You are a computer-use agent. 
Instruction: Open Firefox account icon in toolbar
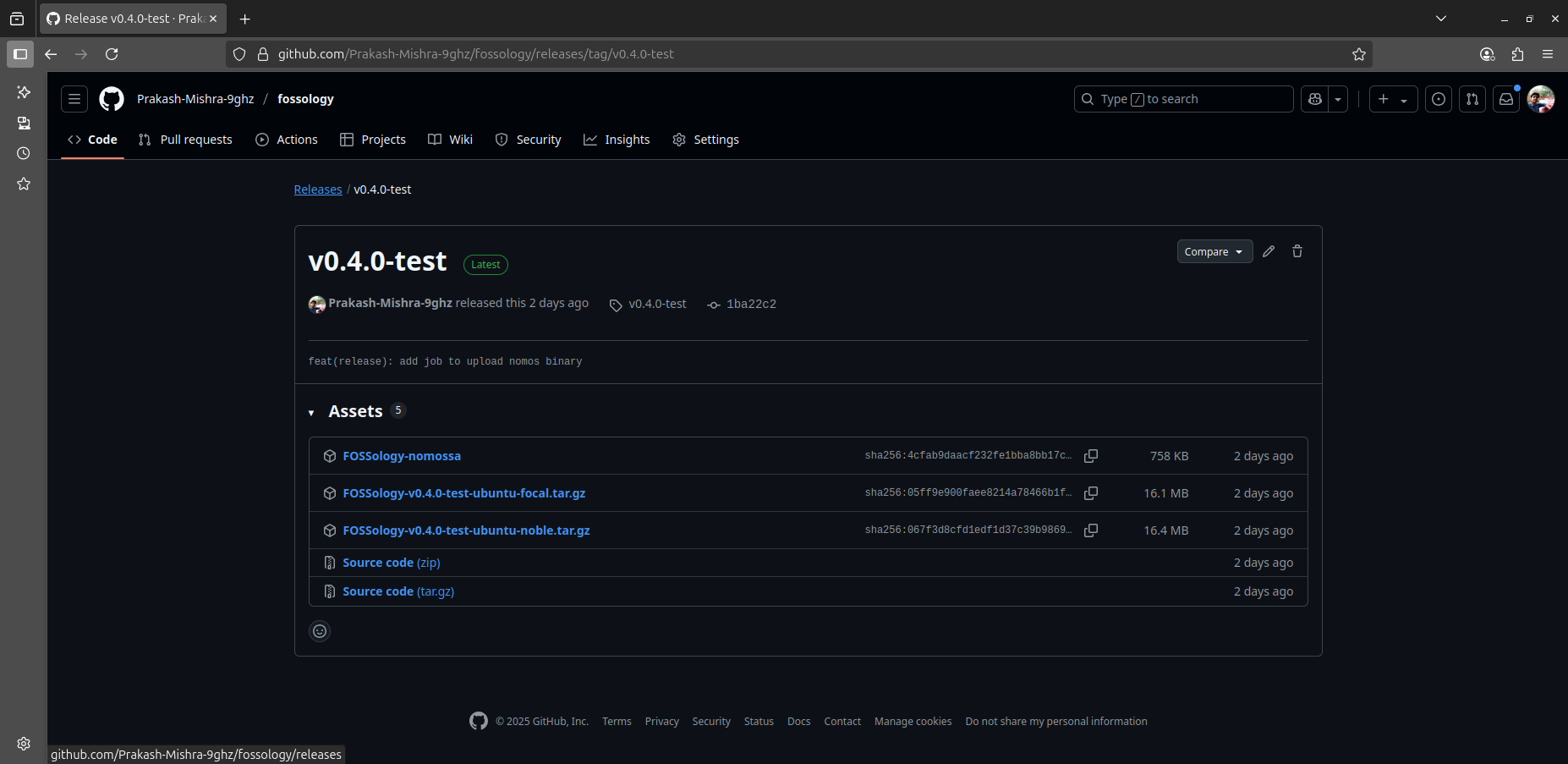[x=1487, y=54]
